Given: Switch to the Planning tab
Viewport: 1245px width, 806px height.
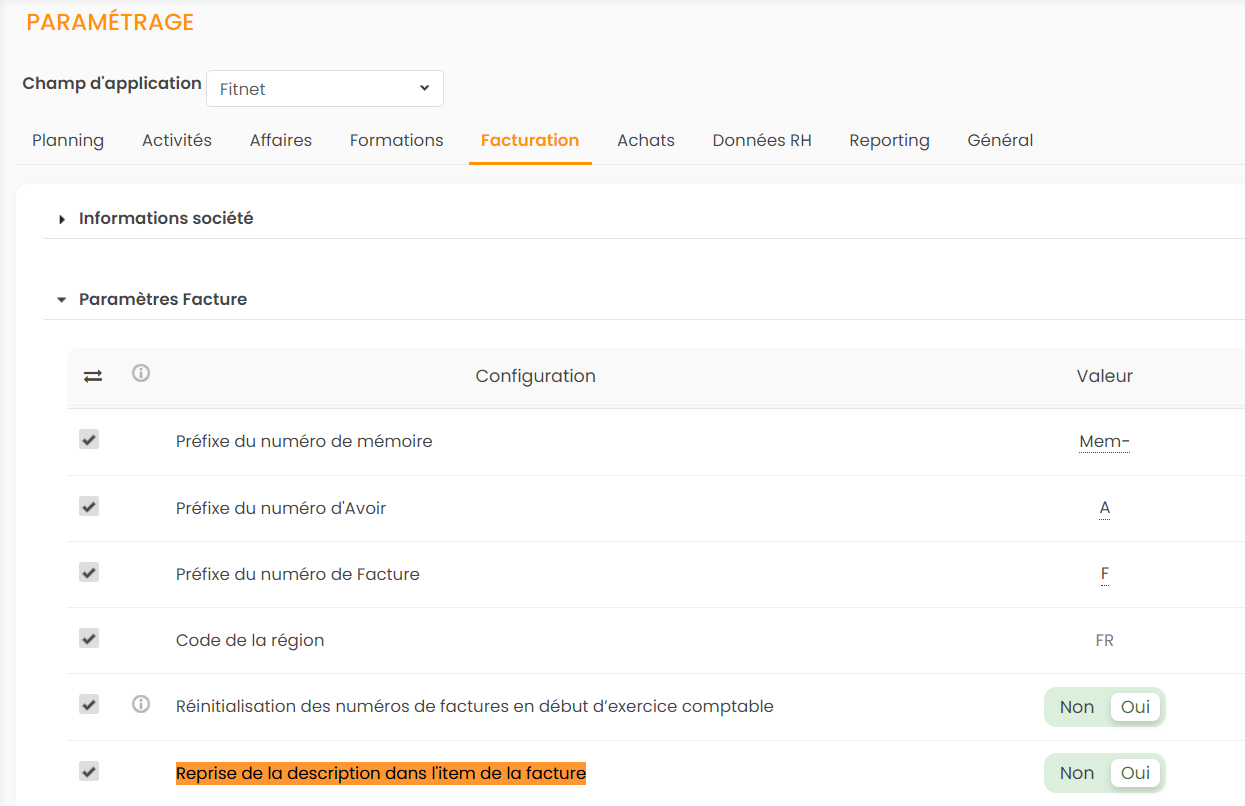Looking at the screenshot, I should coord(68,140).
